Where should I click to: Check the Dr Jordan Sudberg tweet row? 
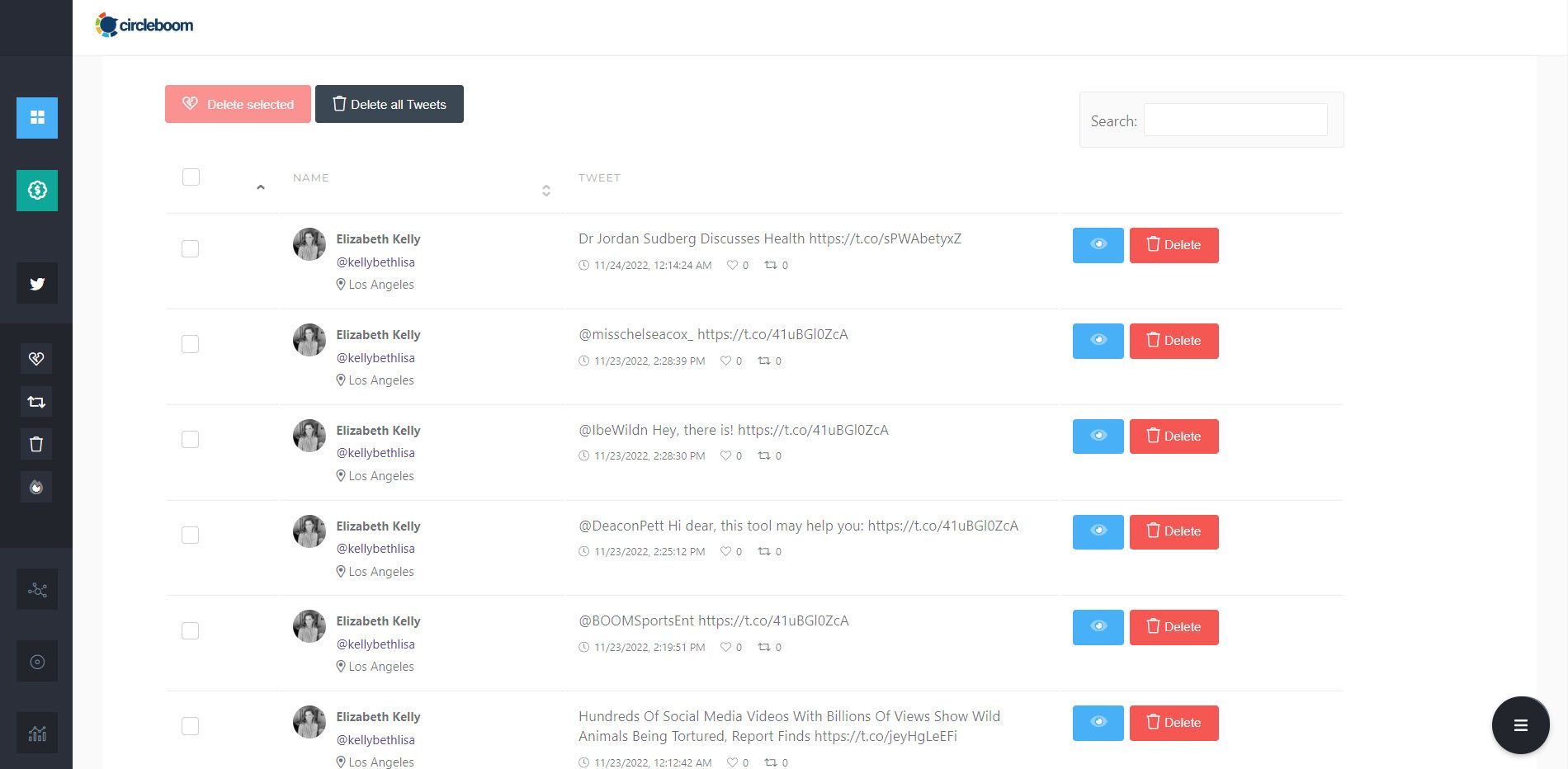190,248
